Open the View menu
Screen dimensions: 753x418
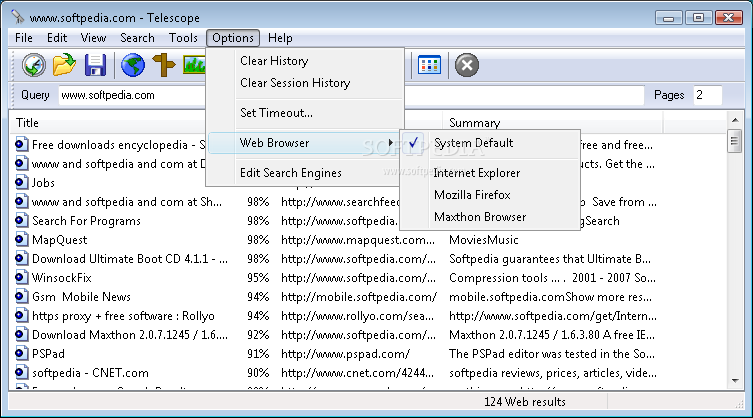point(93,37)
